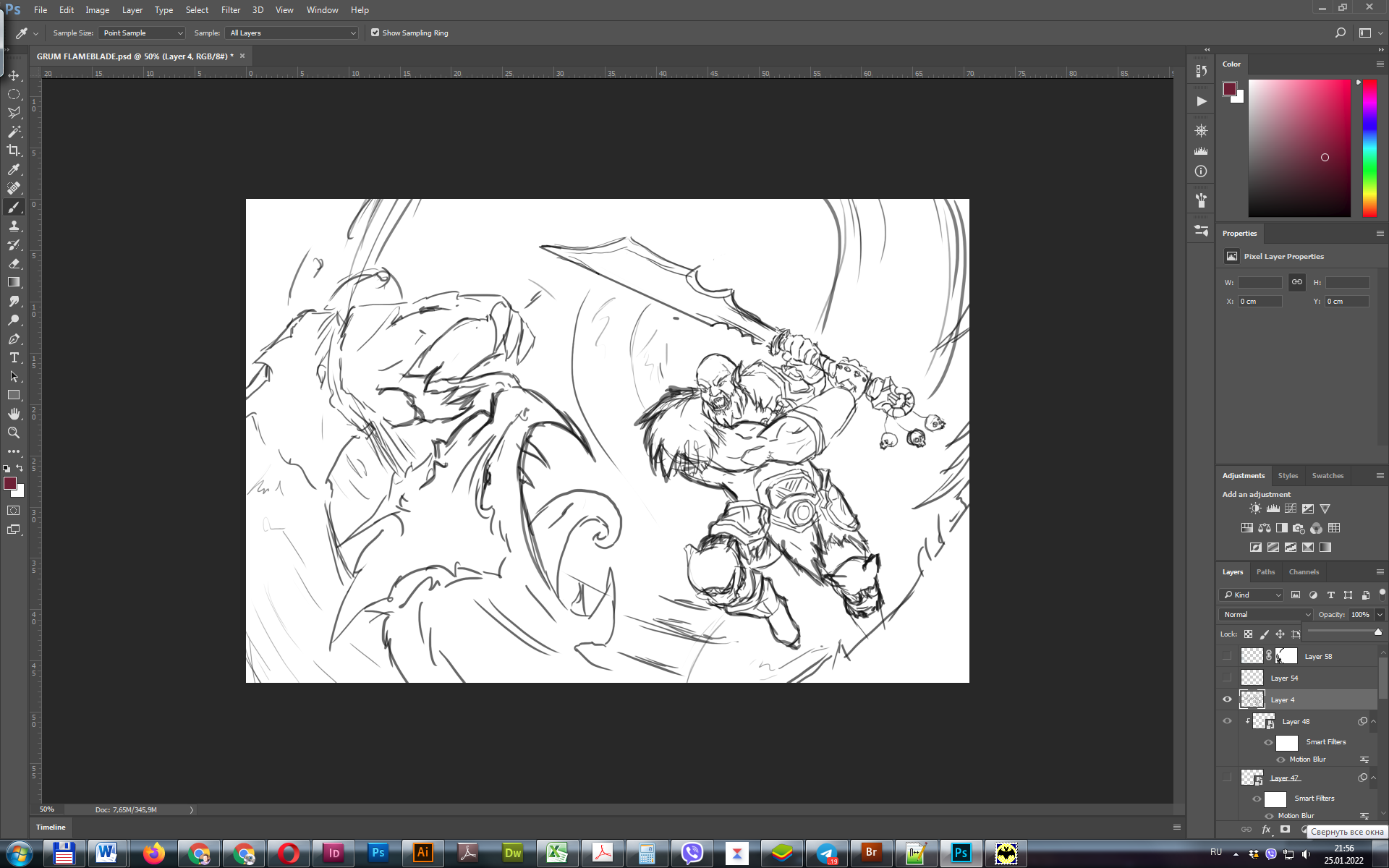Switch to the Channels tab

(1304, 571)
